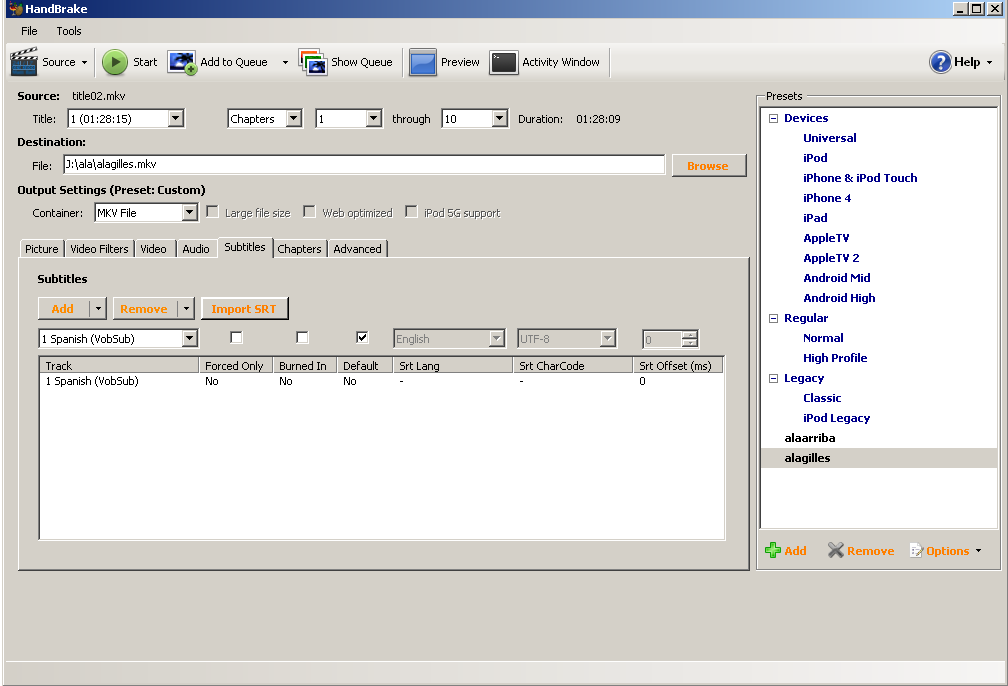Select the alaarriba custom preset
Viewport: 1008px width, 686px height.
click(x=809, y=438)
